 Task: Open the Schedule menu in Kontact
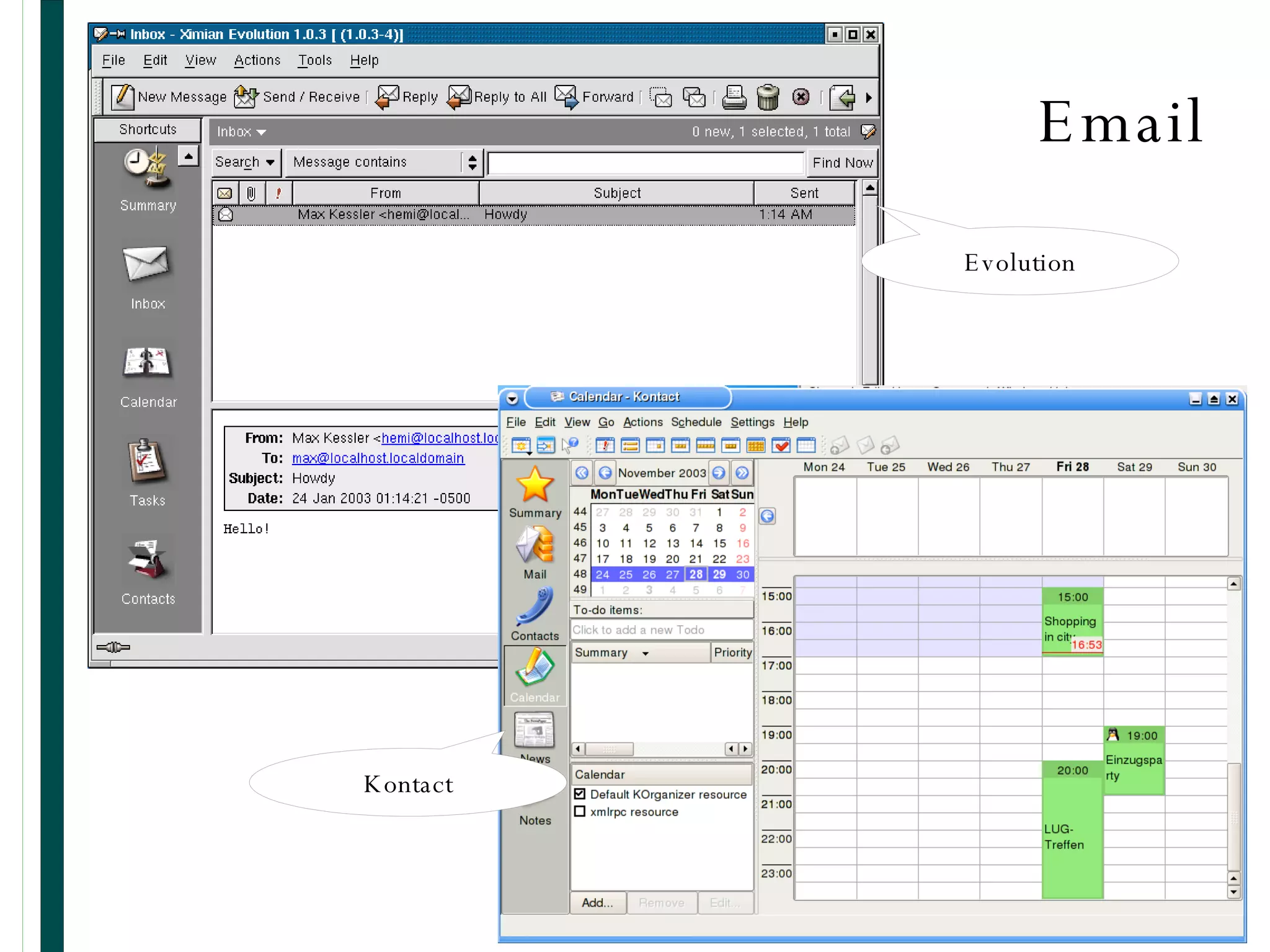696,422
